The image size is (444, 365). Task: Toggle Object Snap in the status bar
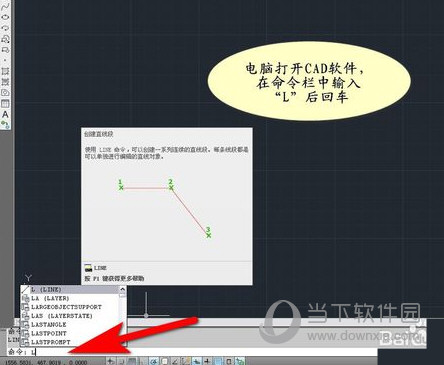(x=164, y=361)
